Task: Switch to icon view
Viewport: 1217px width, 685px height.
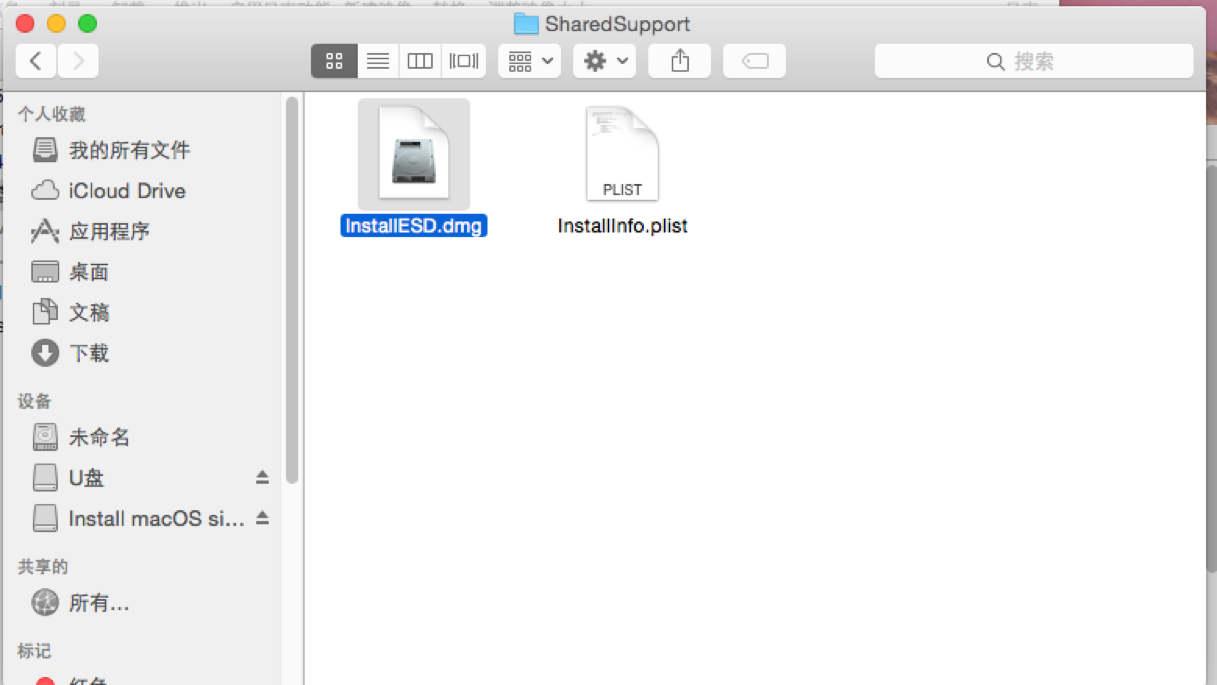Action: [x=334, y=61]
